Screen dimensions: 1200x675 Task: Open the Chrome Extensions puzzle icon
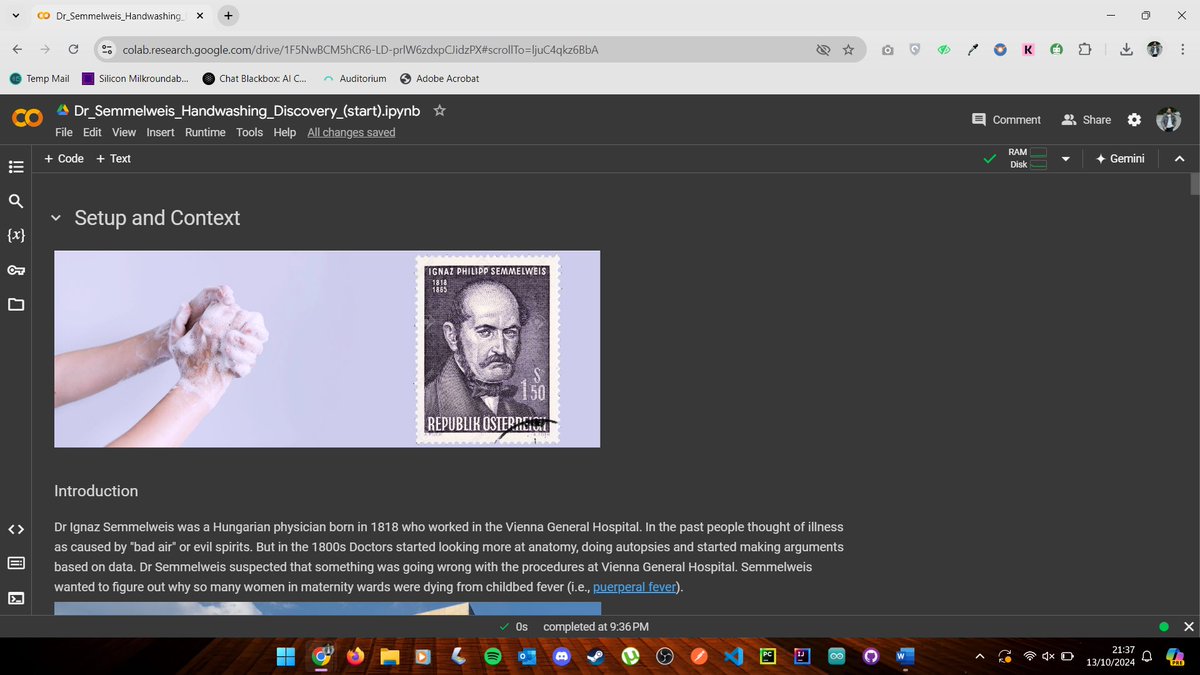tap(1085, 49)
